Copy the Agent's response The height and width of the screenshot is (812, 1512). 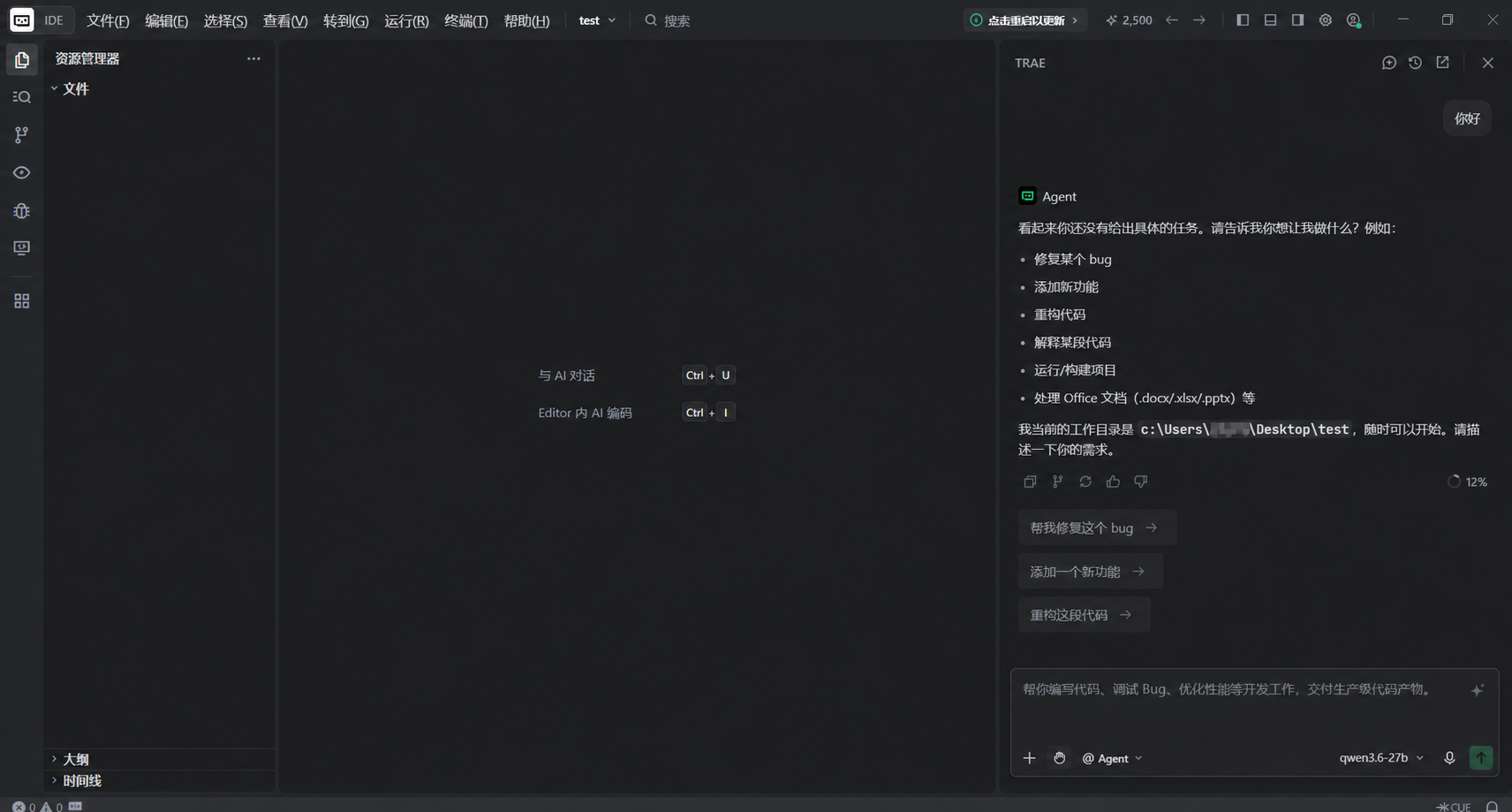(x=1030, y=482)
